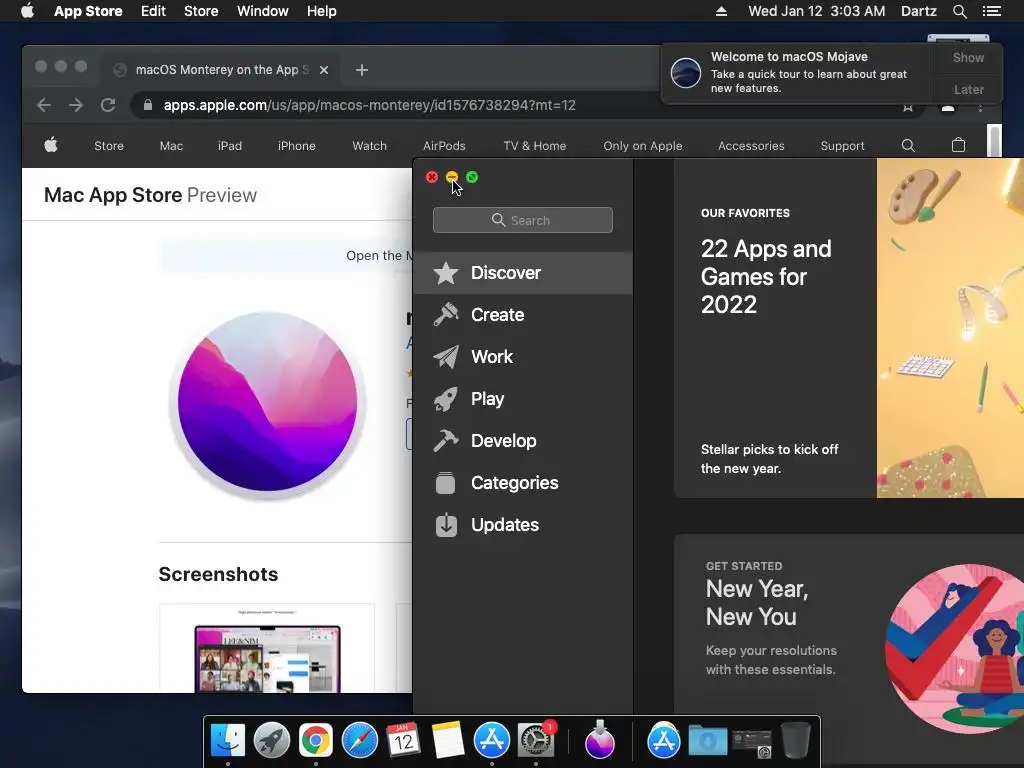Show the macOS Mojave welcome tour
This screenshot has width=1024, height=768.
968,57
